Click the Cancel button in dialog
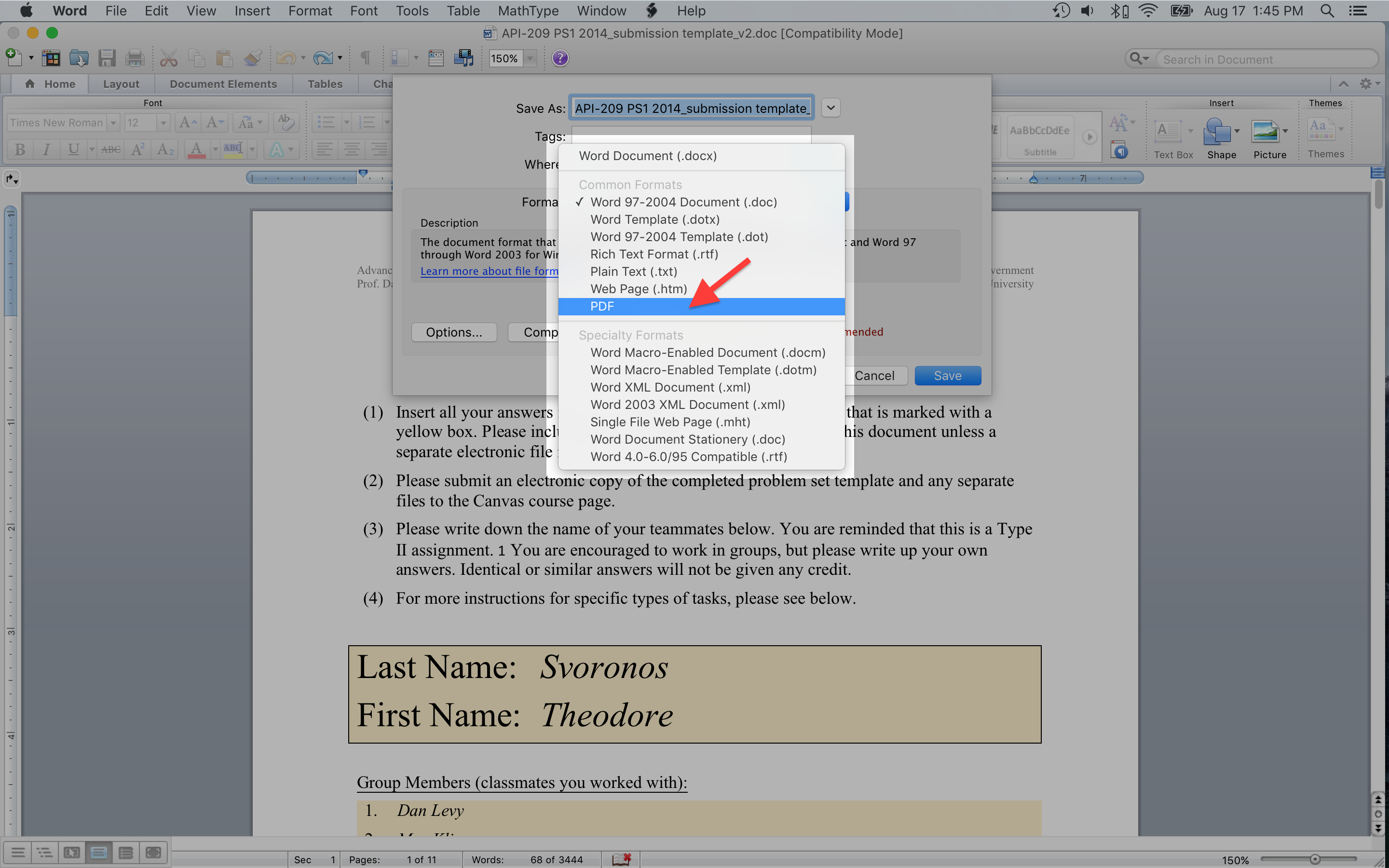Image resolution: width=1389 pixels, height=868 pixels. pyautogui.click(x=874, y=376)
